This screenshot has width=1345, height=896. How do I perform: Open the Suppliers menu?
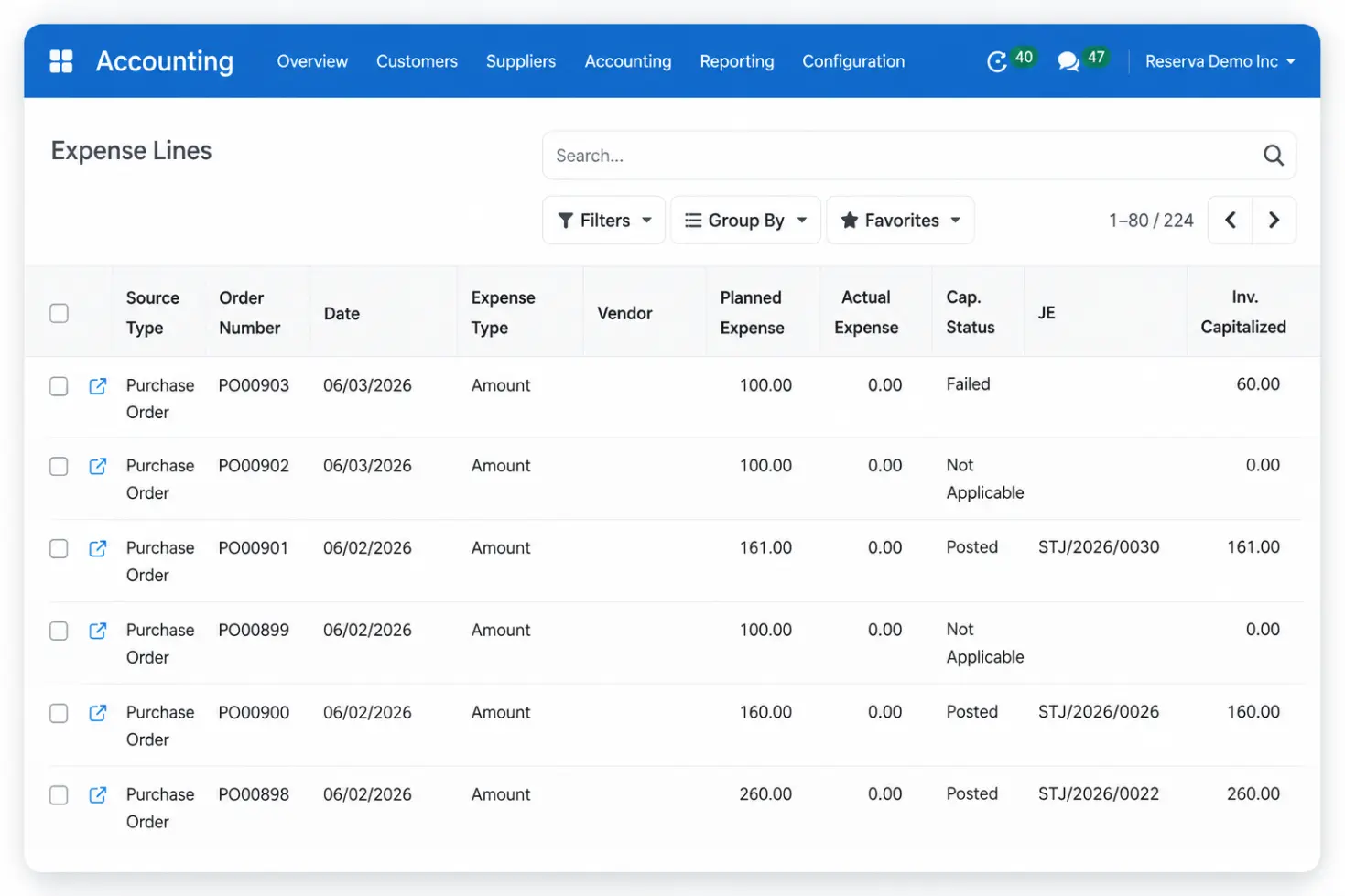pos(521,61)
